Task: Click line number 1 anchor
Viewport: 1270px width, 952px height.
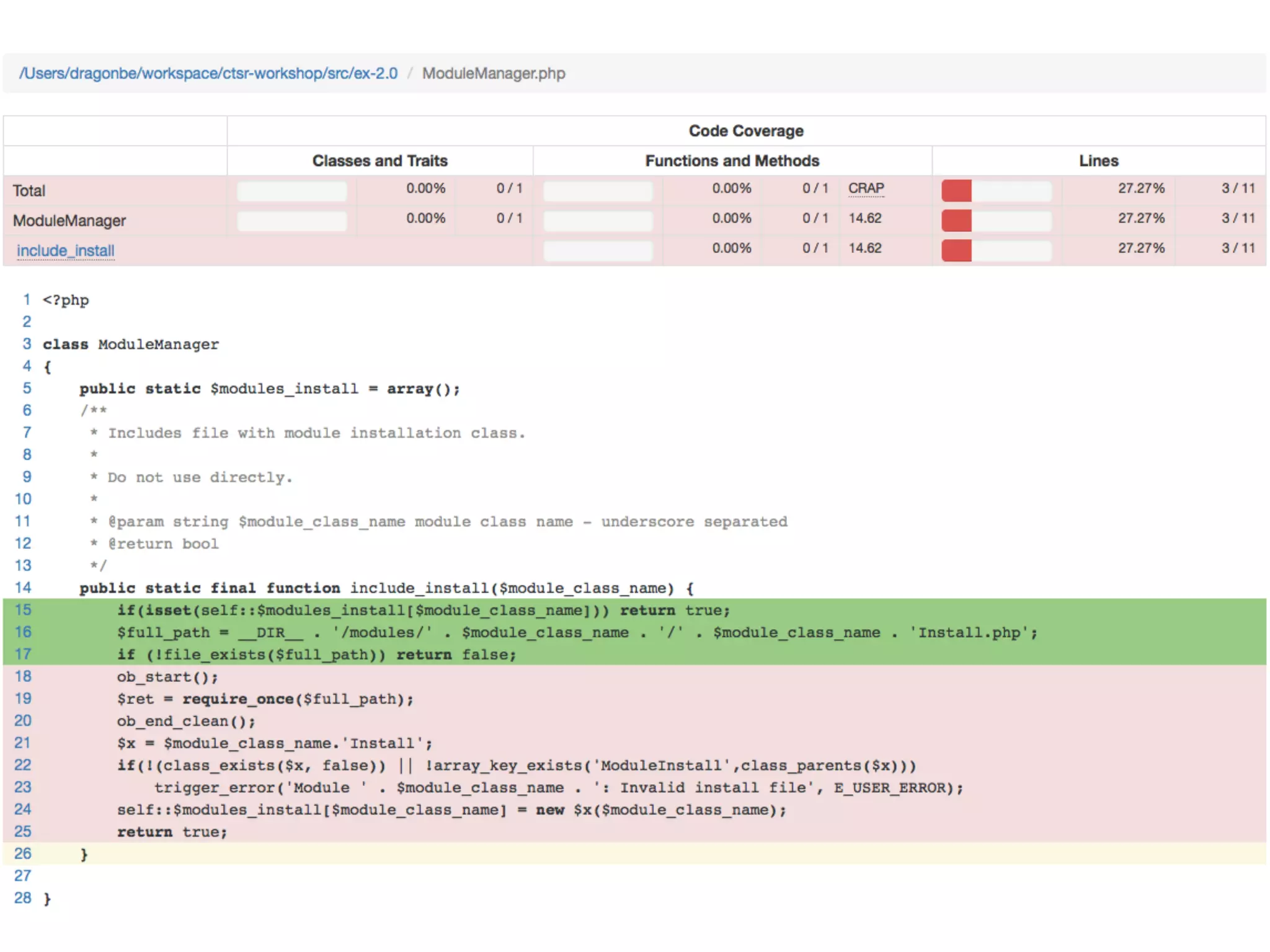Action: click(x=27, y=300)
